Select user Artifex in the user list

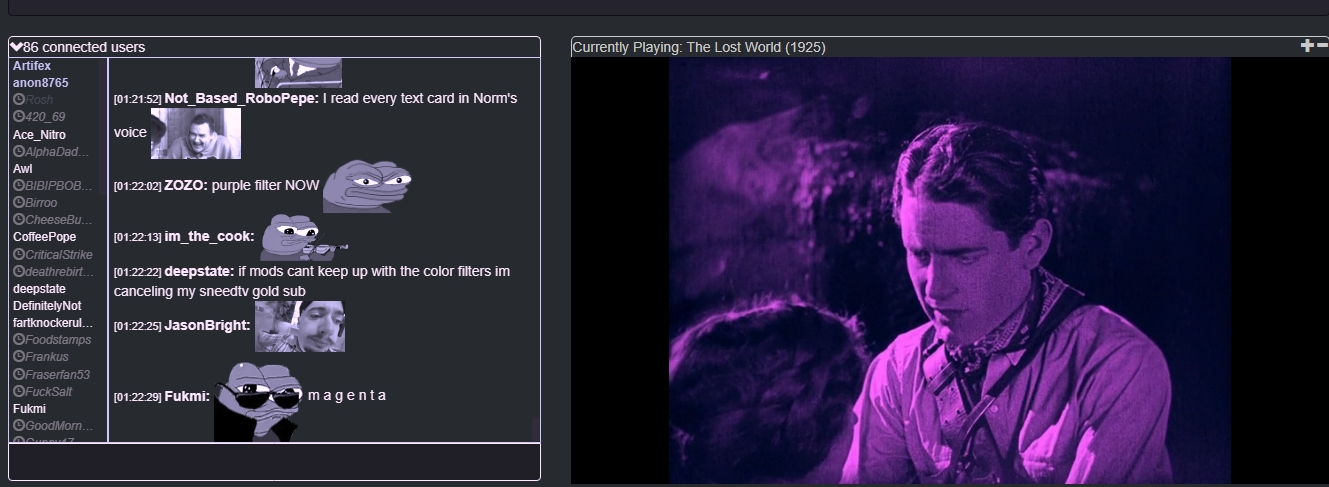click(32, 65)
